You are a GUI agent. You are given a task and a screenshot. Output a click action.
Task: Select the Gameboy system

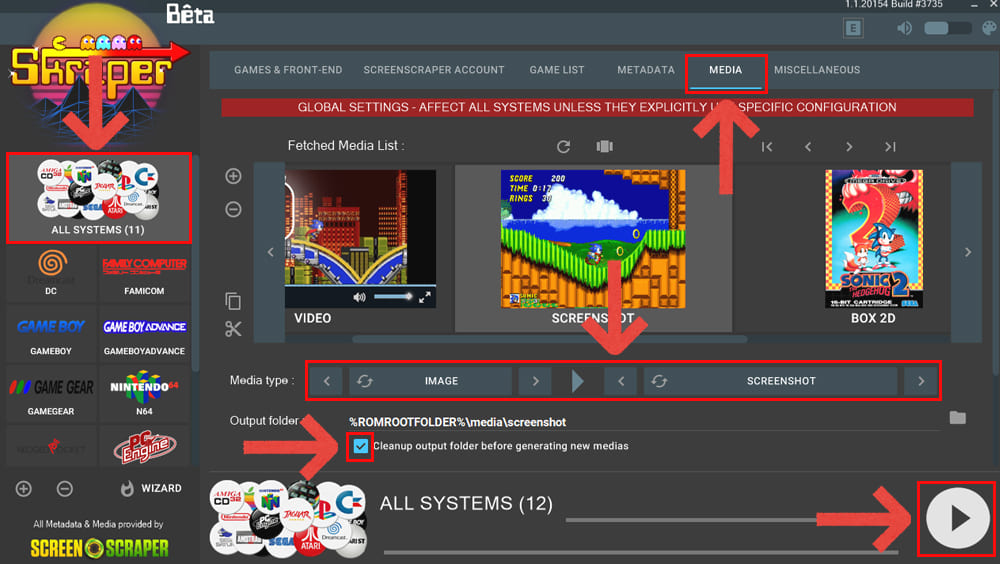click(x=51, y=334)
